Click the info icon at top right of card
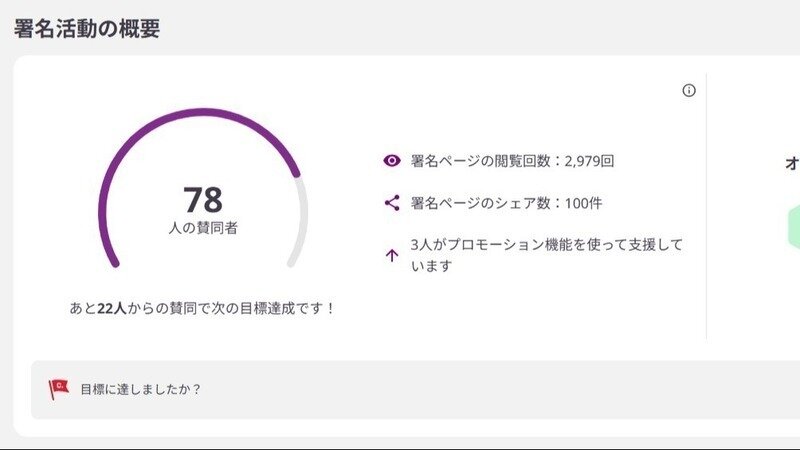The width and height of the screenshot is (800, 450). tap(688, 91)
